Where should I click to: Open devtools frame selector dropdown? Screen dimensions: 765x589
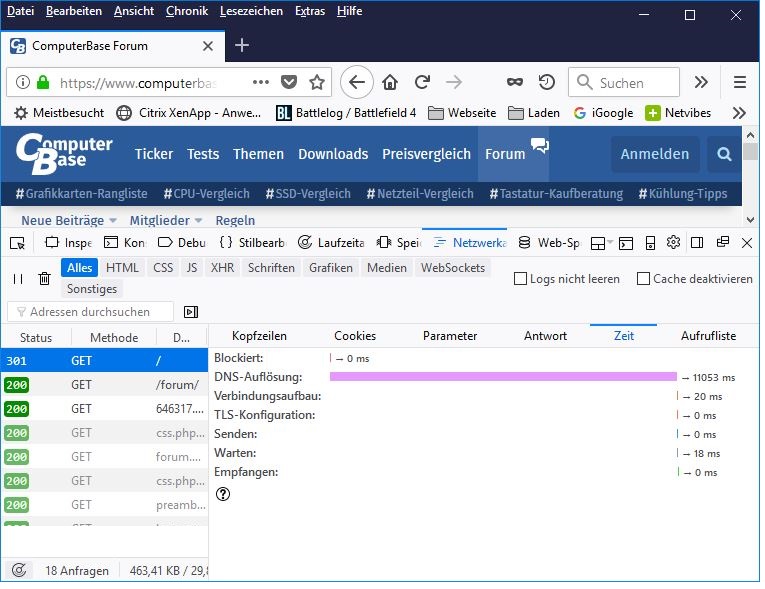pos(601,243)
